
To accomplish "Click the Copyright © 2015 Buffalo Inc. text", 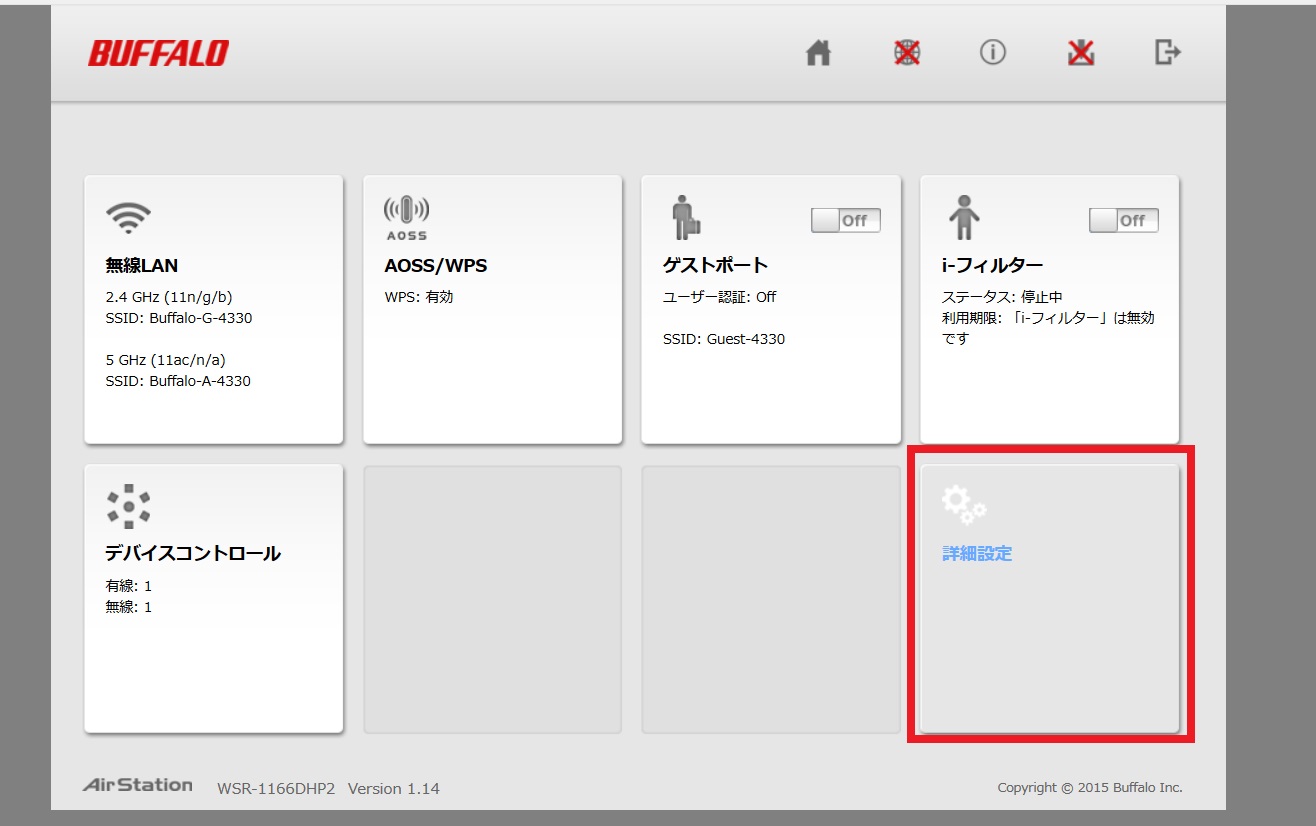I will tap(1090, 788).
